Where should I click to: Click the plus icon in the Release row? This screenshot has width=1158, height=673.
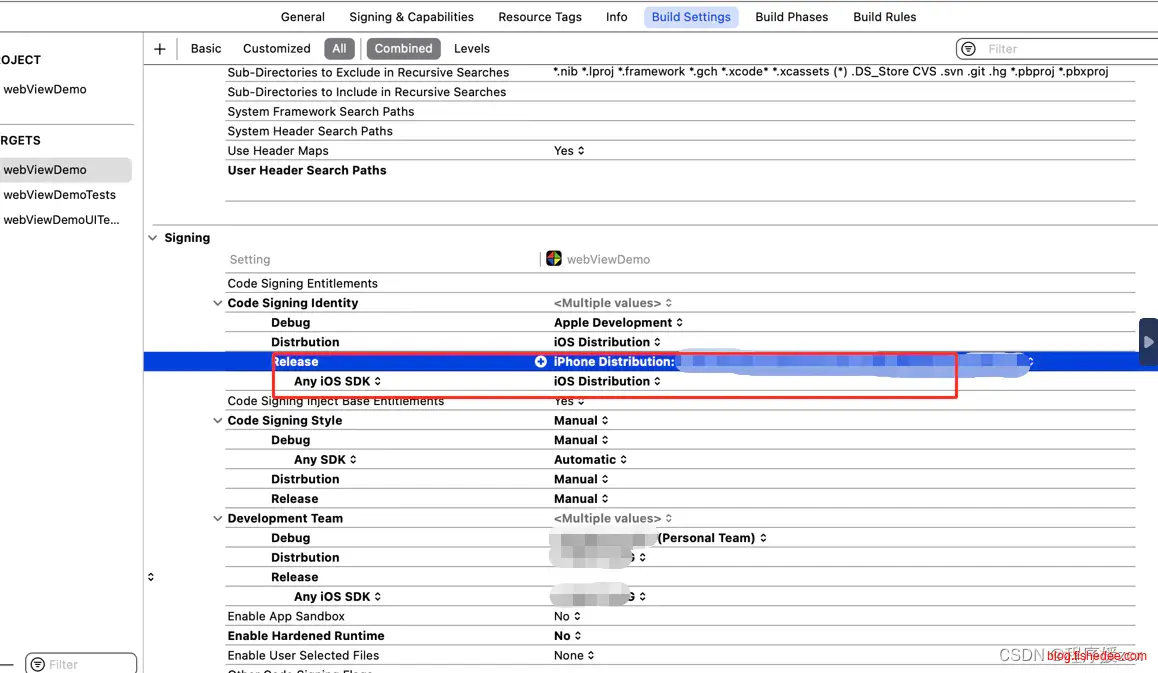click(x=541, y=362)
